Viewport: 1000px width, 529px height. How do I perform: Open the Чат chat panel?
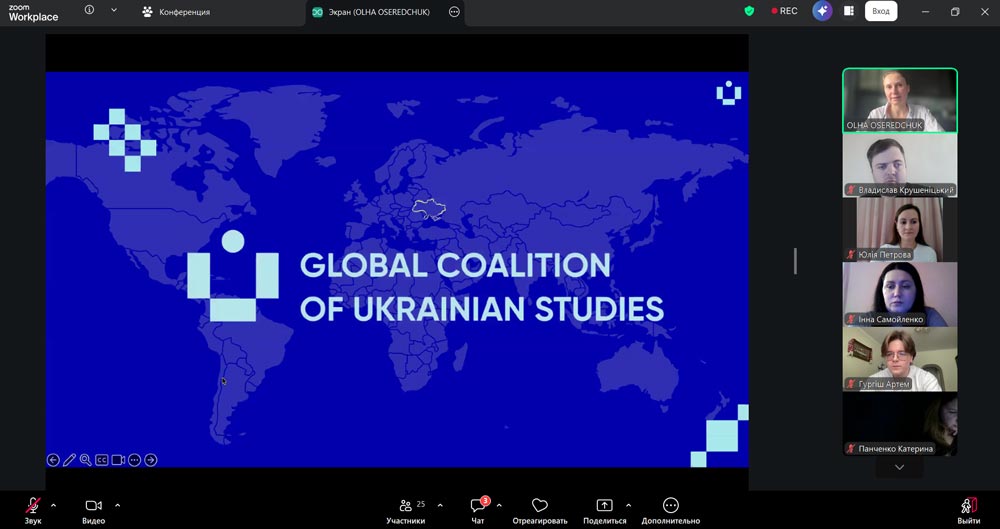[x=478, y=507]
